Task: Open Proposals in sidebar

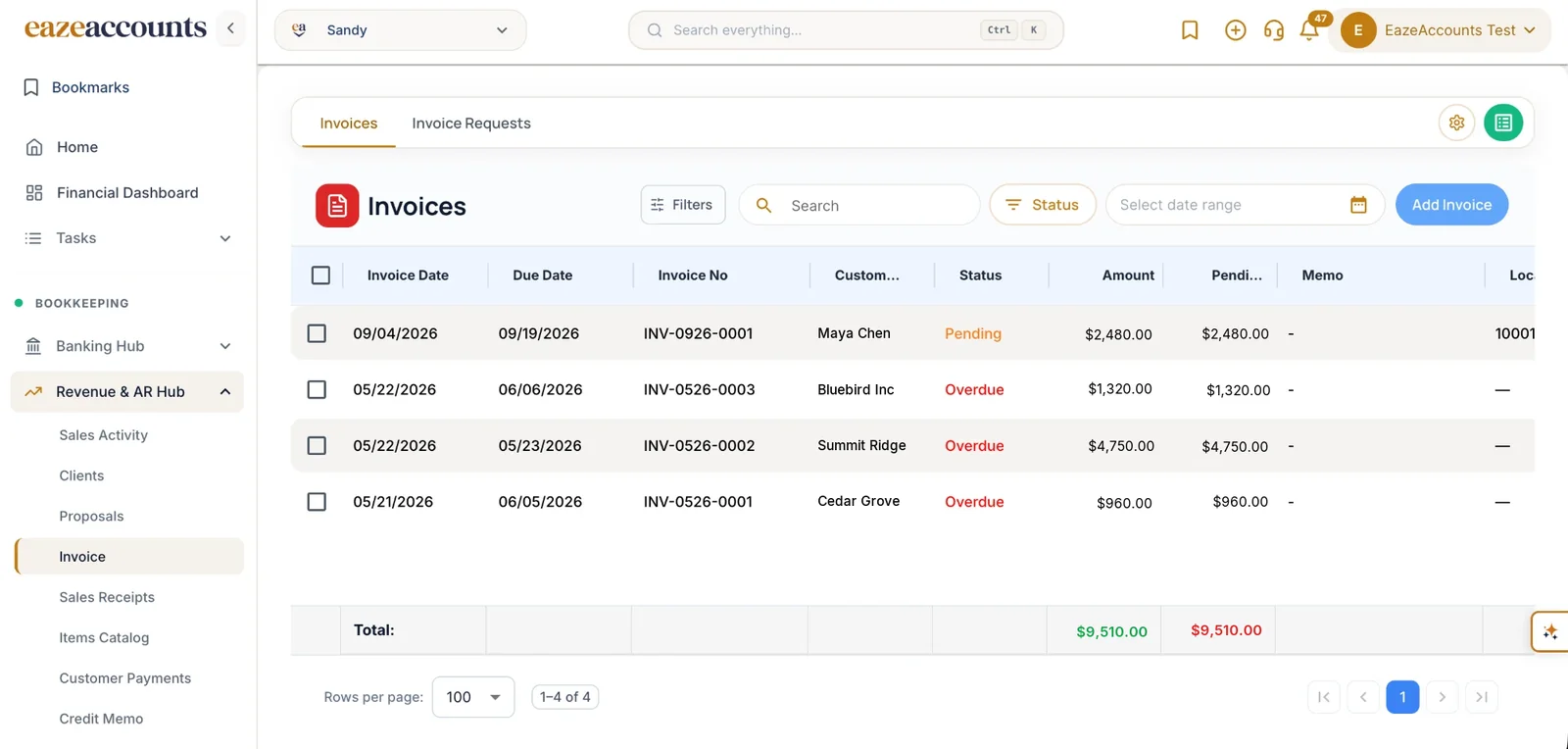Action: click(x=91, y=517)
